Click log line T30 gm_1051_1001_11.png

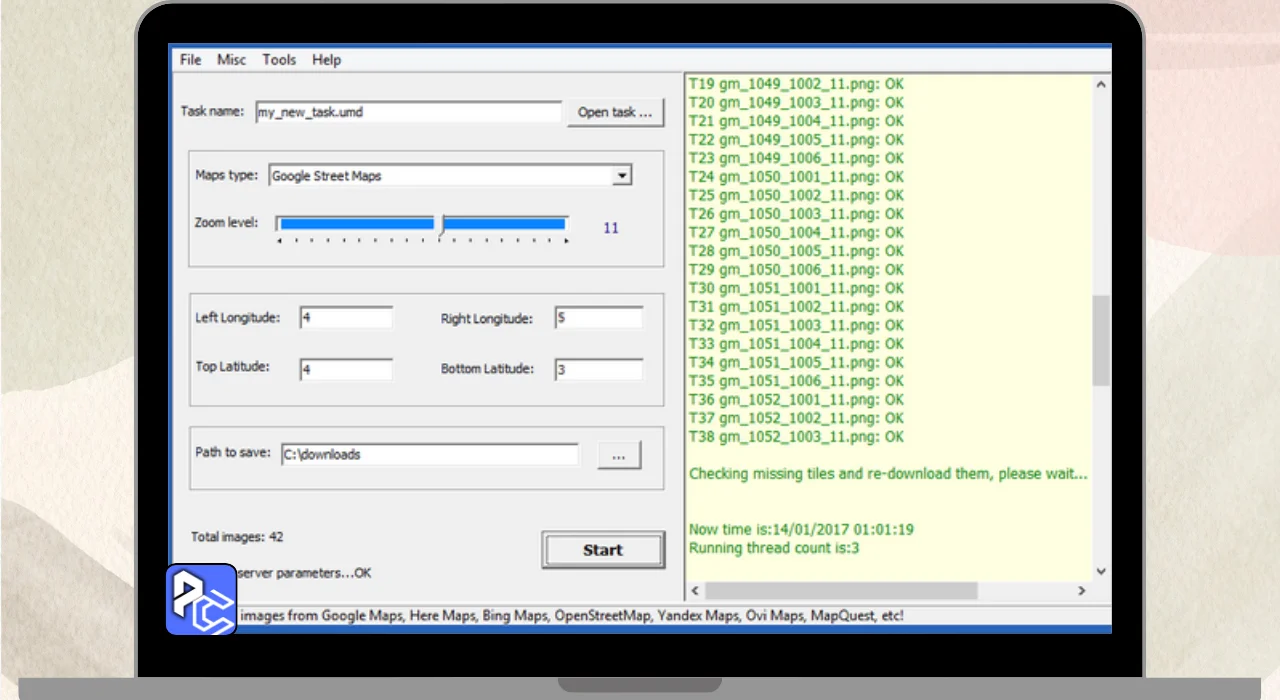click(x=796, y=288)
